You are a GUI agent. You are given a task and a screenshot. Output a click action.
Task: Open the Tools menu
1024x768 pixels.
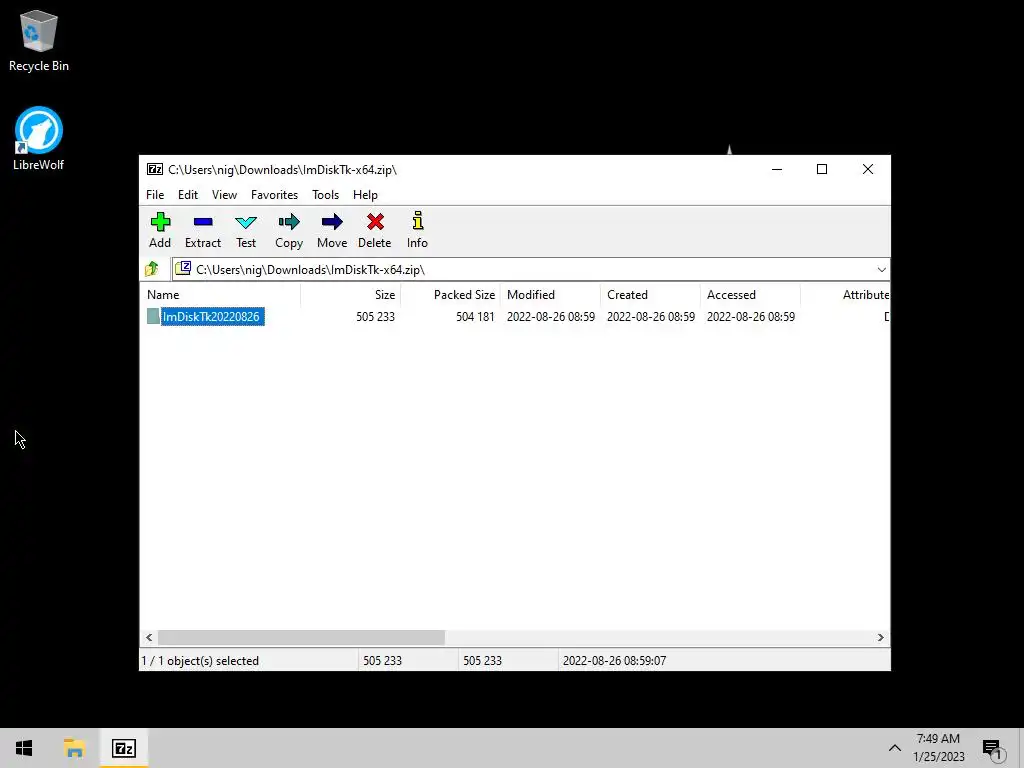[325, 195]
